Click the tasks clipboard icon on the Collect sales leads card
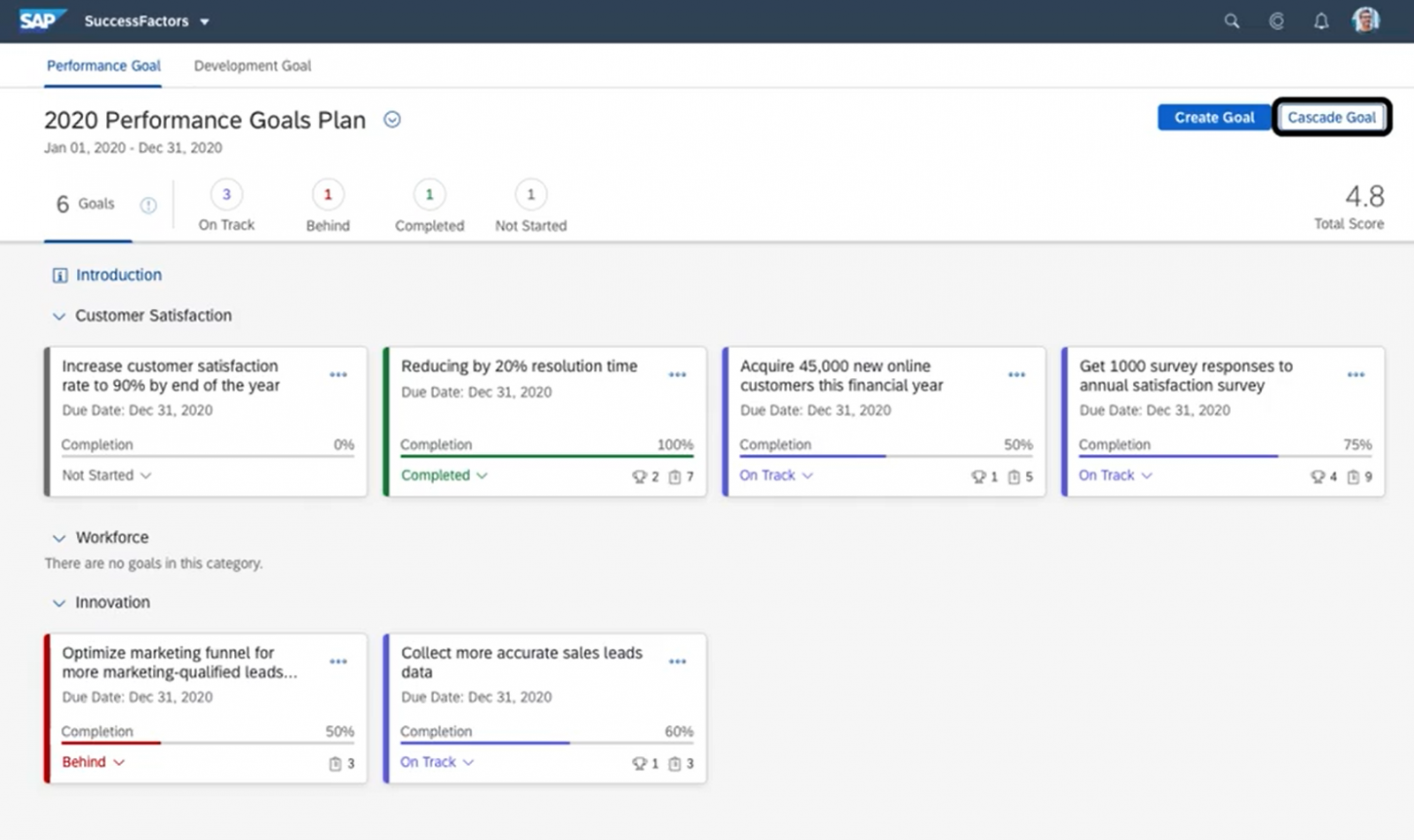1414x840 pixels. (675, 764)
